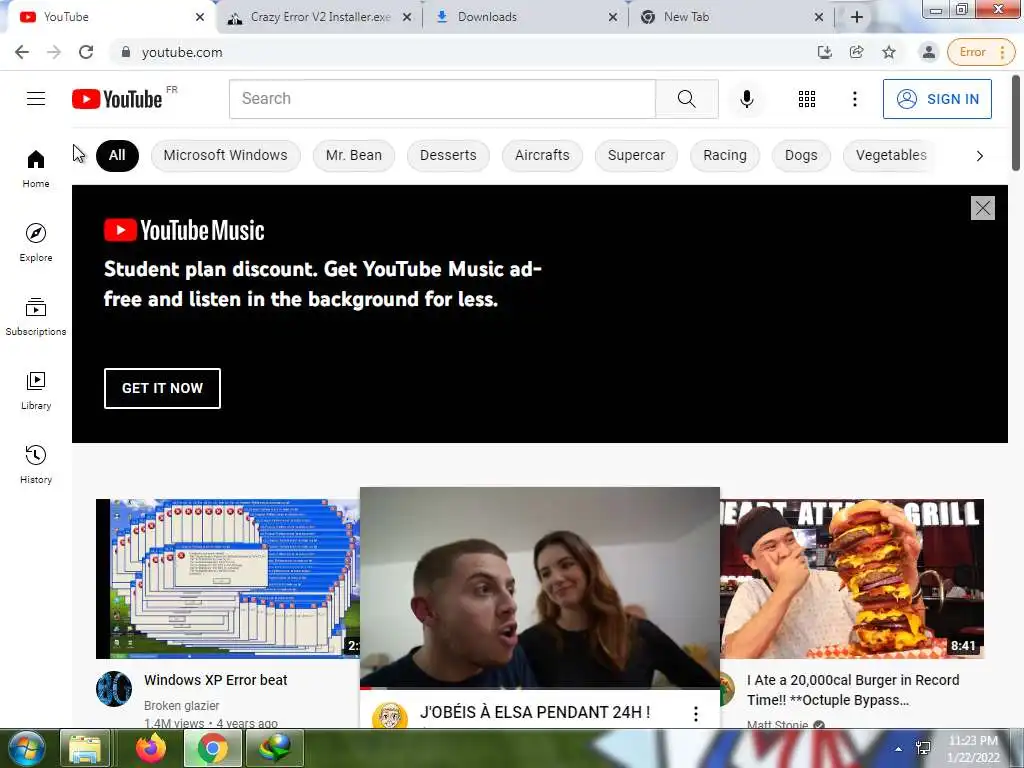Open Library in the sidebar
Viewport: 1024px width, 768px height.
(36, 391)
